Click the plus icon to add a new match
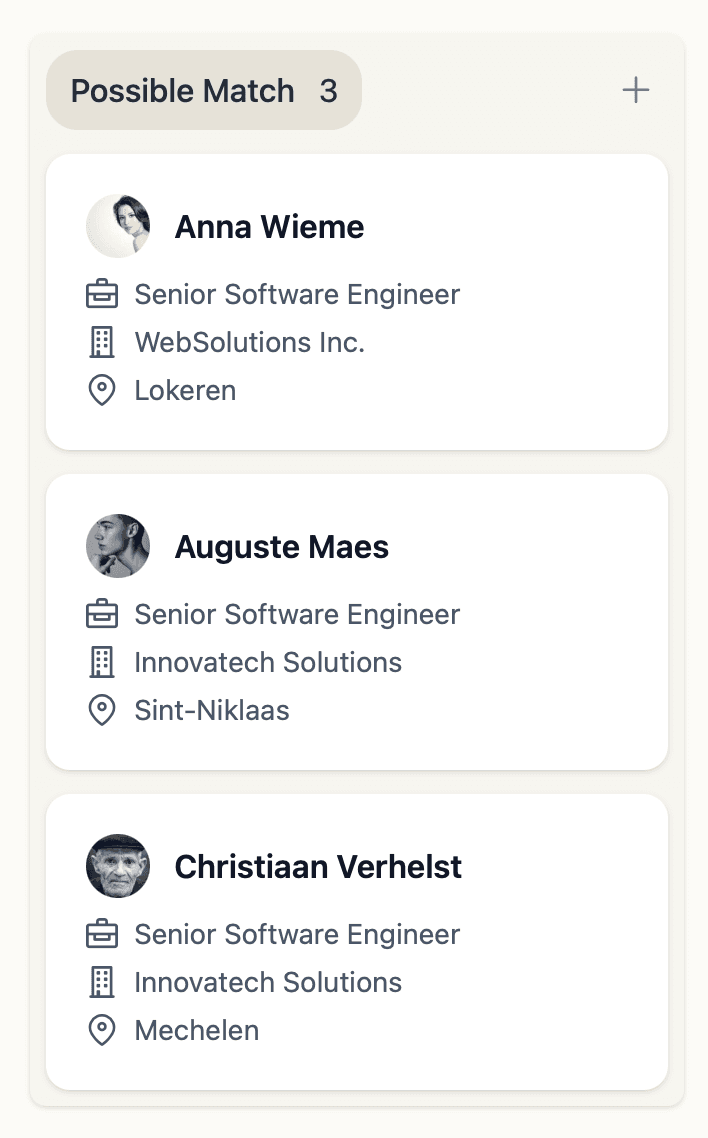Viewport: 708px width, 1138px height. [635, 89]
